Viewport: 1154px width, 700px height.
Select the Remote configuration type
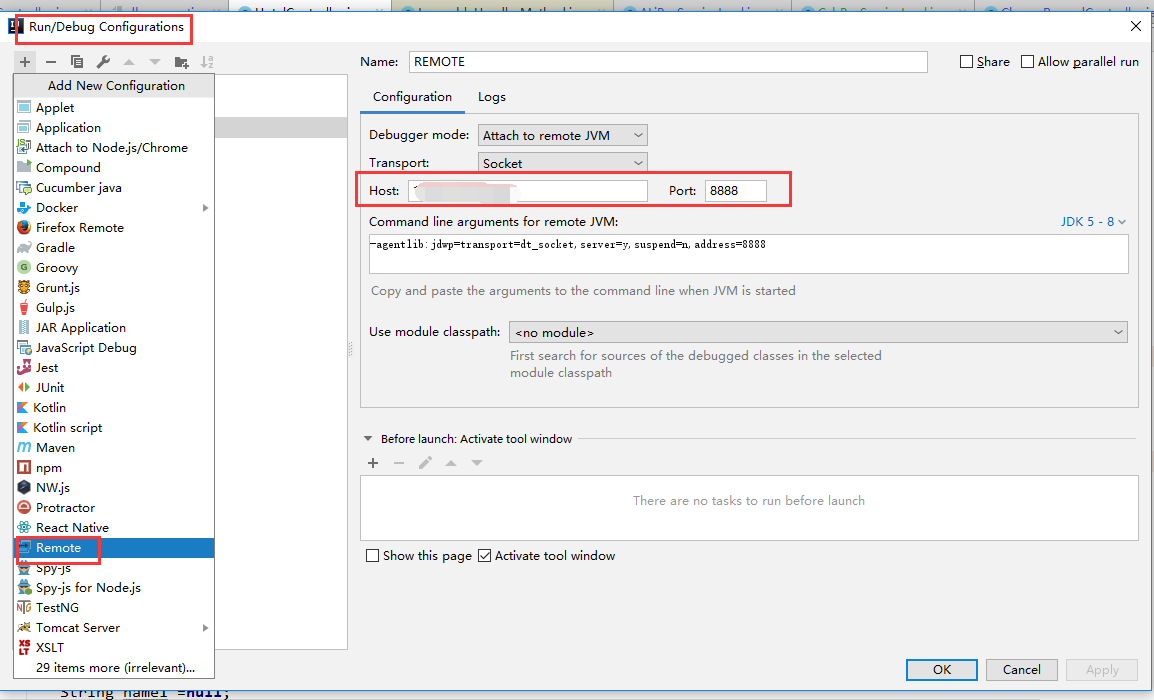(x=114, y=548)
